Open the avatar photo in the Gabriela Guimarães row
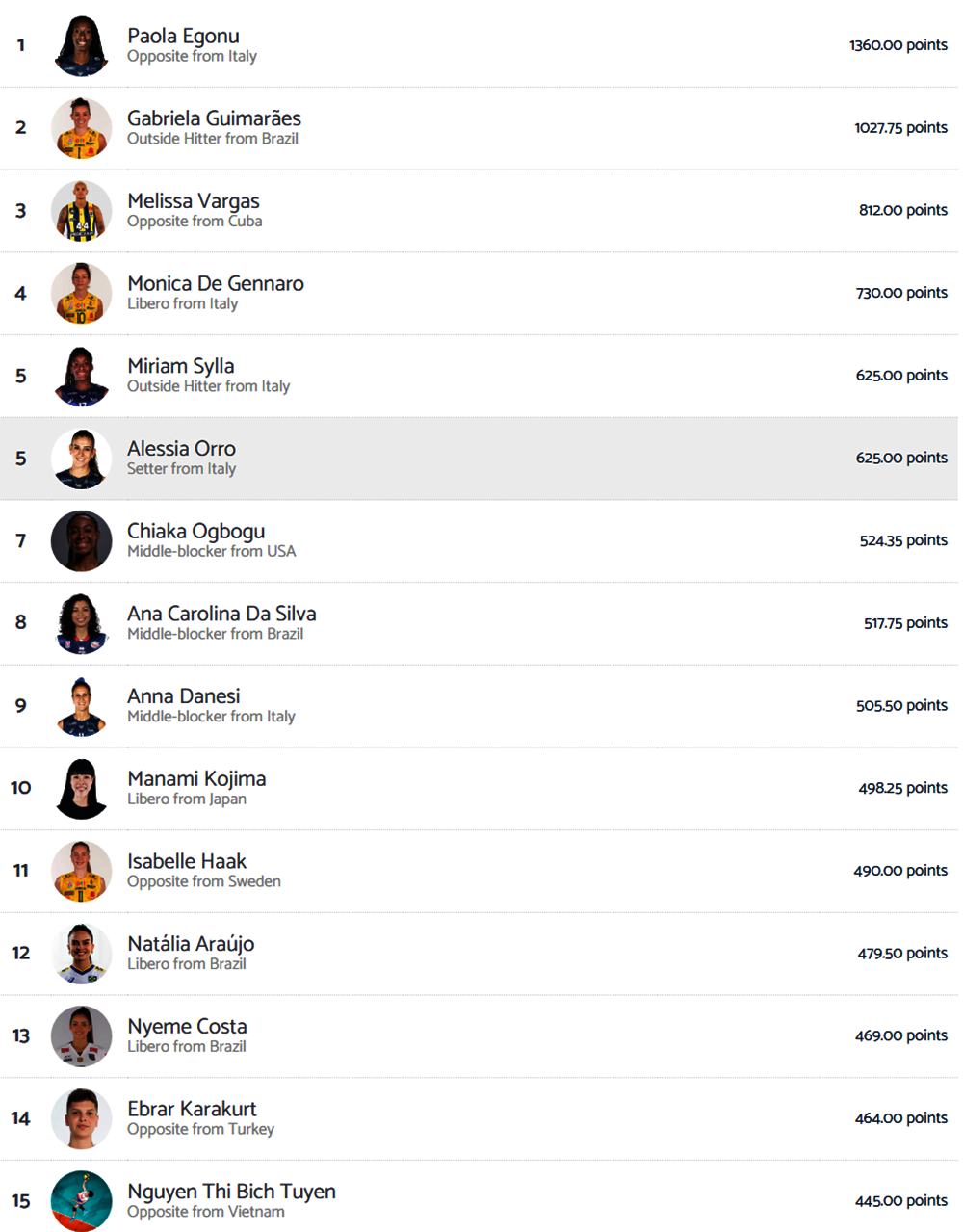Image resolution: width=963 pixels, height=1232 pixels. coord(81,128)
